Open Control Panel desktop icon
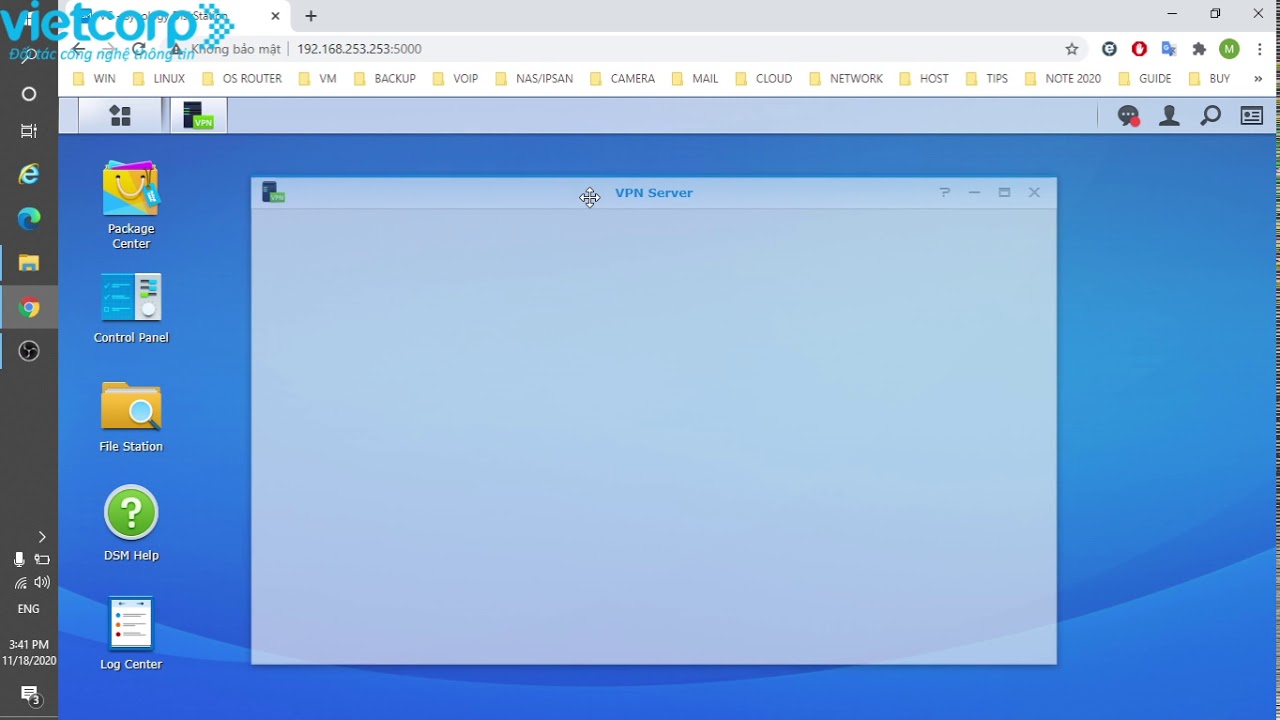 click(131, 308)
